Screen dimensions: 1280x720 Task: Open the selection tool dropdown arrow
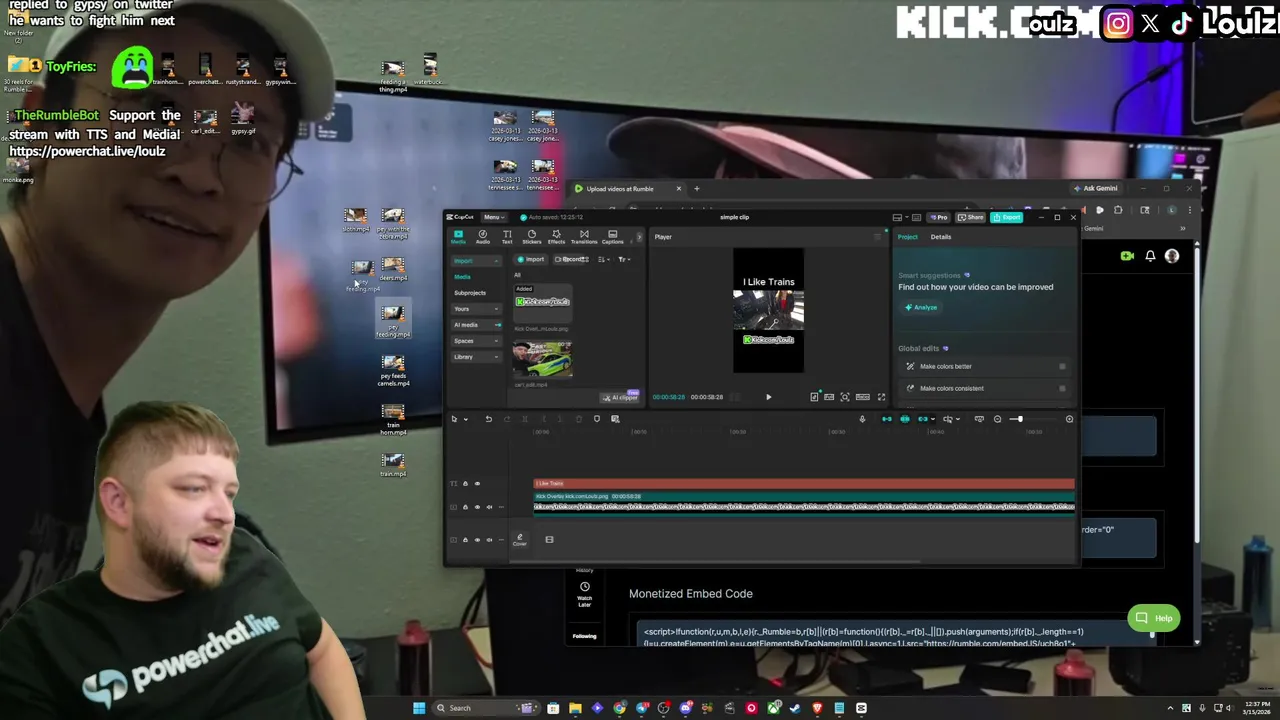[466, 419]
